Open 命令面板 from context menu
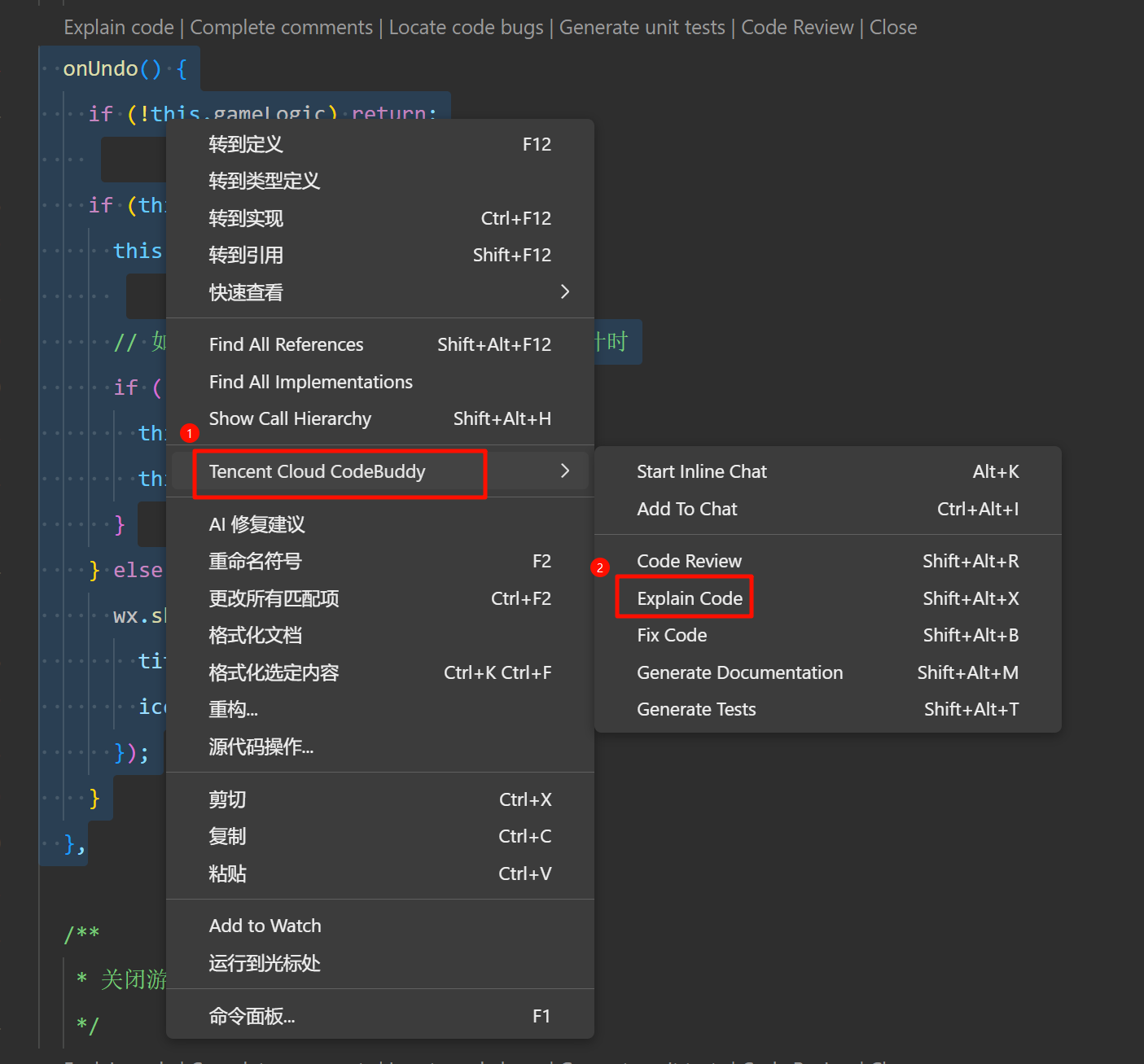Viewport: 1144px width, 1064px height. coord(252,1016)
